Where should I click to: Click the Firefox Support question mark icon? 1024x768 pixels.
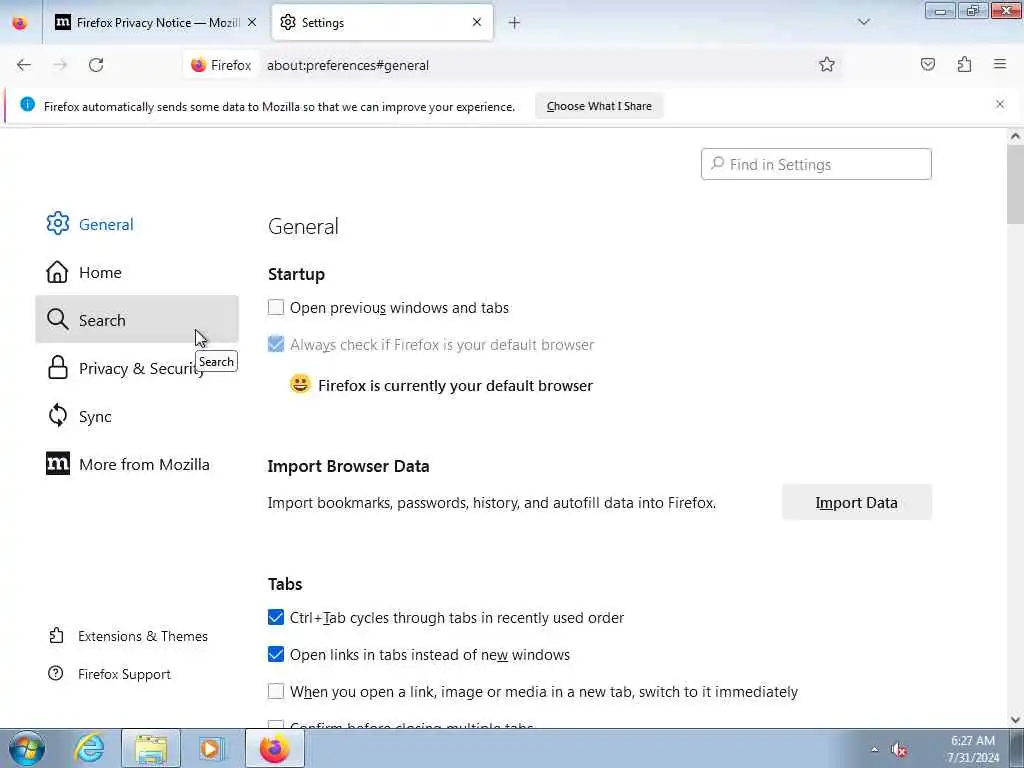[56, 673]
